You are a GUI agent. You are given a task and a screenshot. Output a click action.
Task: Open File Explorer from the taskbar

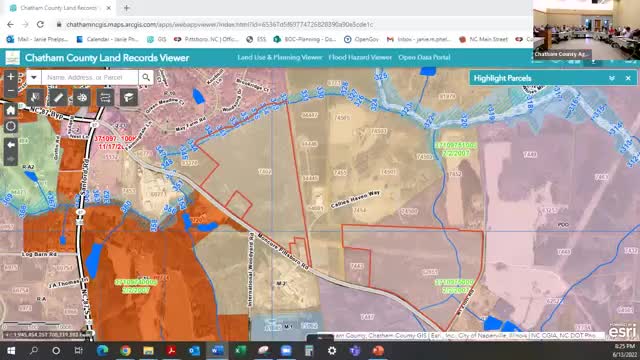coord(148,351)
